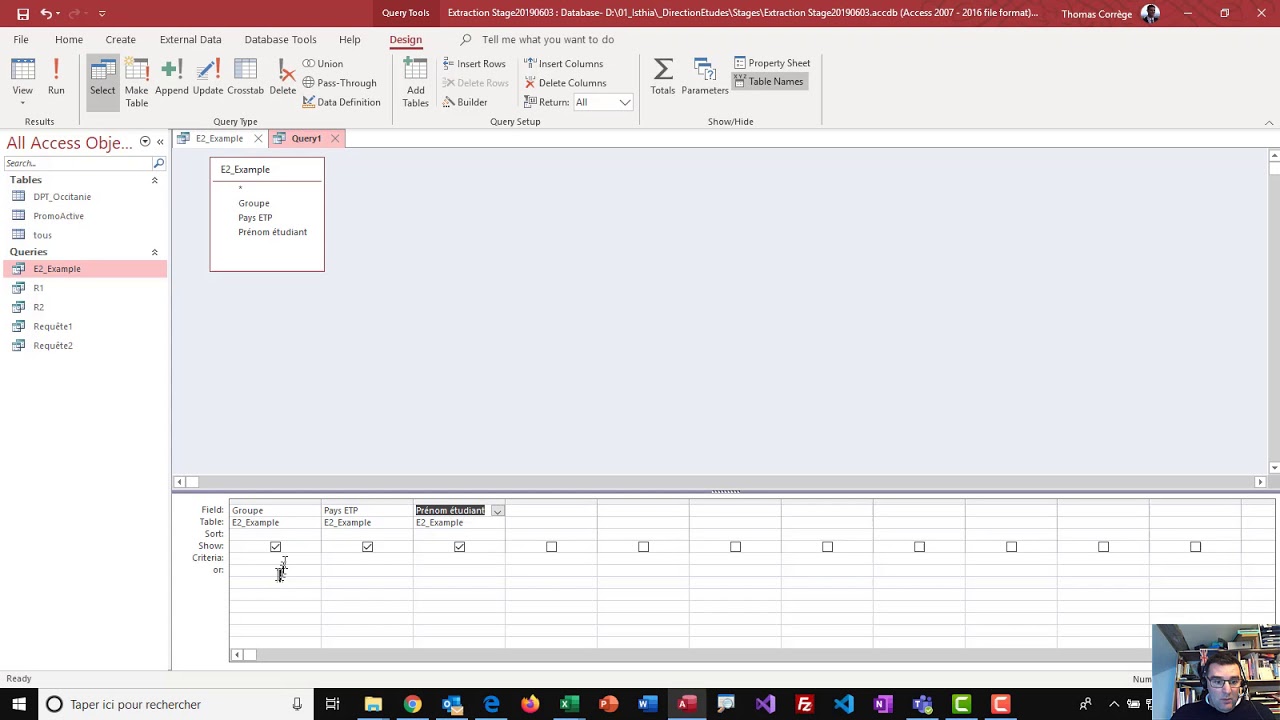Image resolution: width=1280 pixels, height=720 pixels.
Task: Insert Columns into the query grid
Action: click(x=563, y=64)
